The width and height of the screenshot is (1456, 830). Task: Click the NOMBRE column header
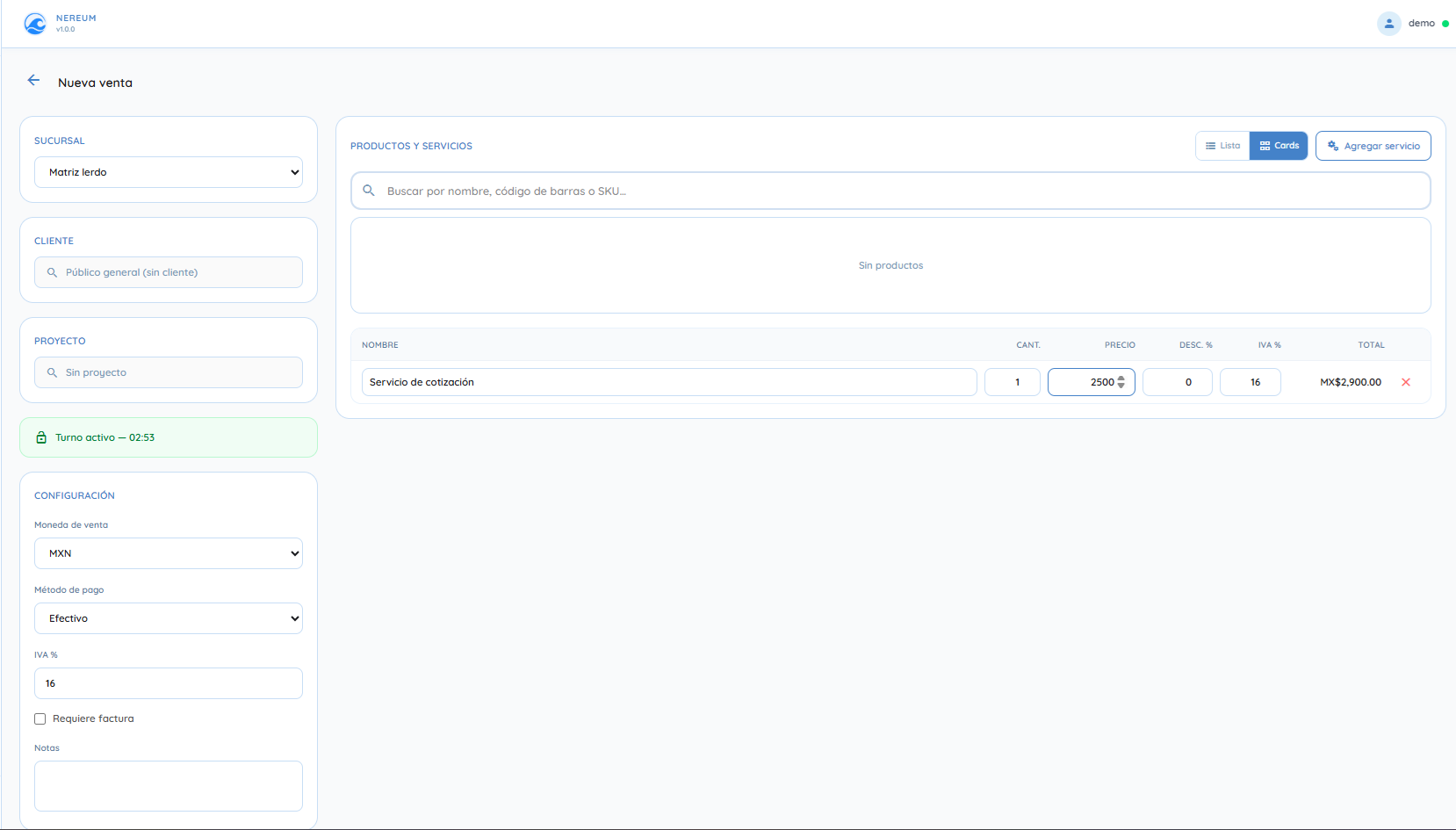point(380,345)
